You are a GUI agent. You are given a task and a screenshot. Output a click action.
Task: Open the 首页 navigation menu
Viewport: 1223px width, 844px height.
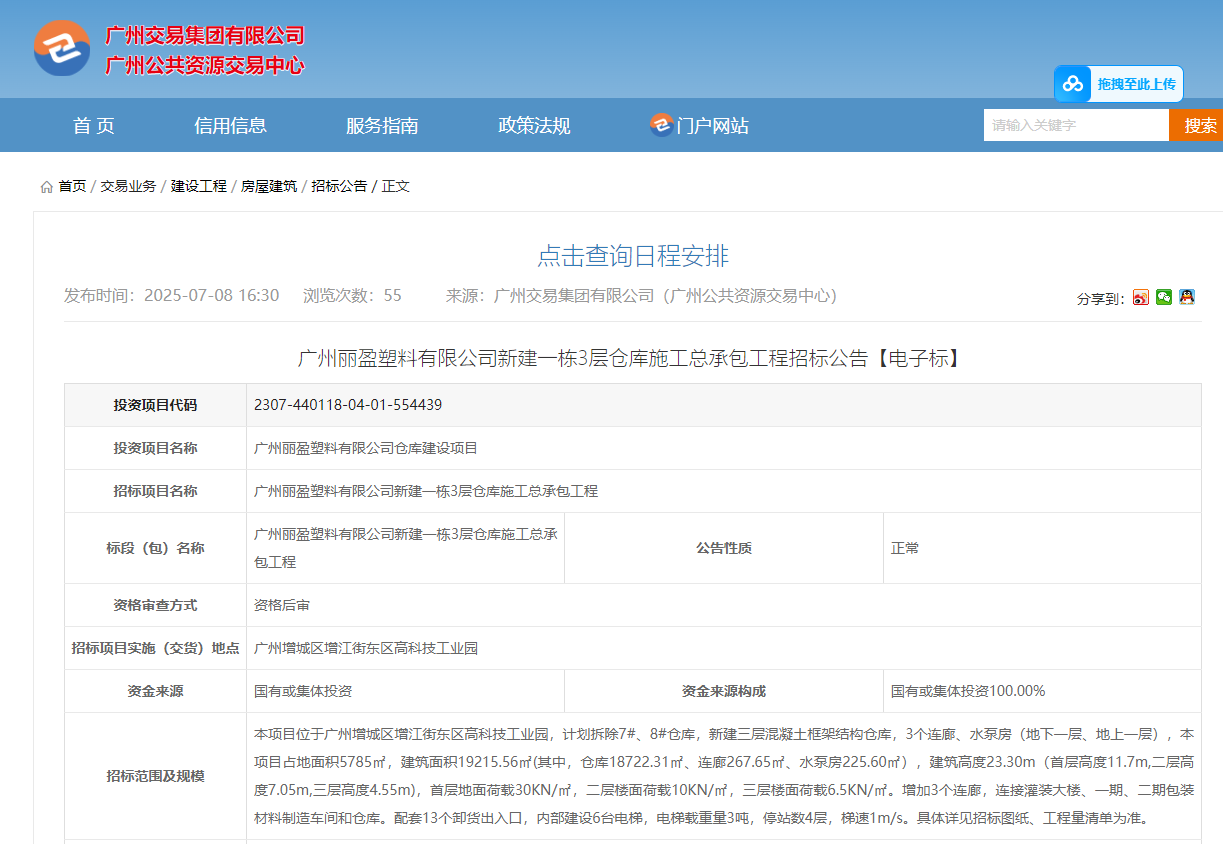point(93,125)
